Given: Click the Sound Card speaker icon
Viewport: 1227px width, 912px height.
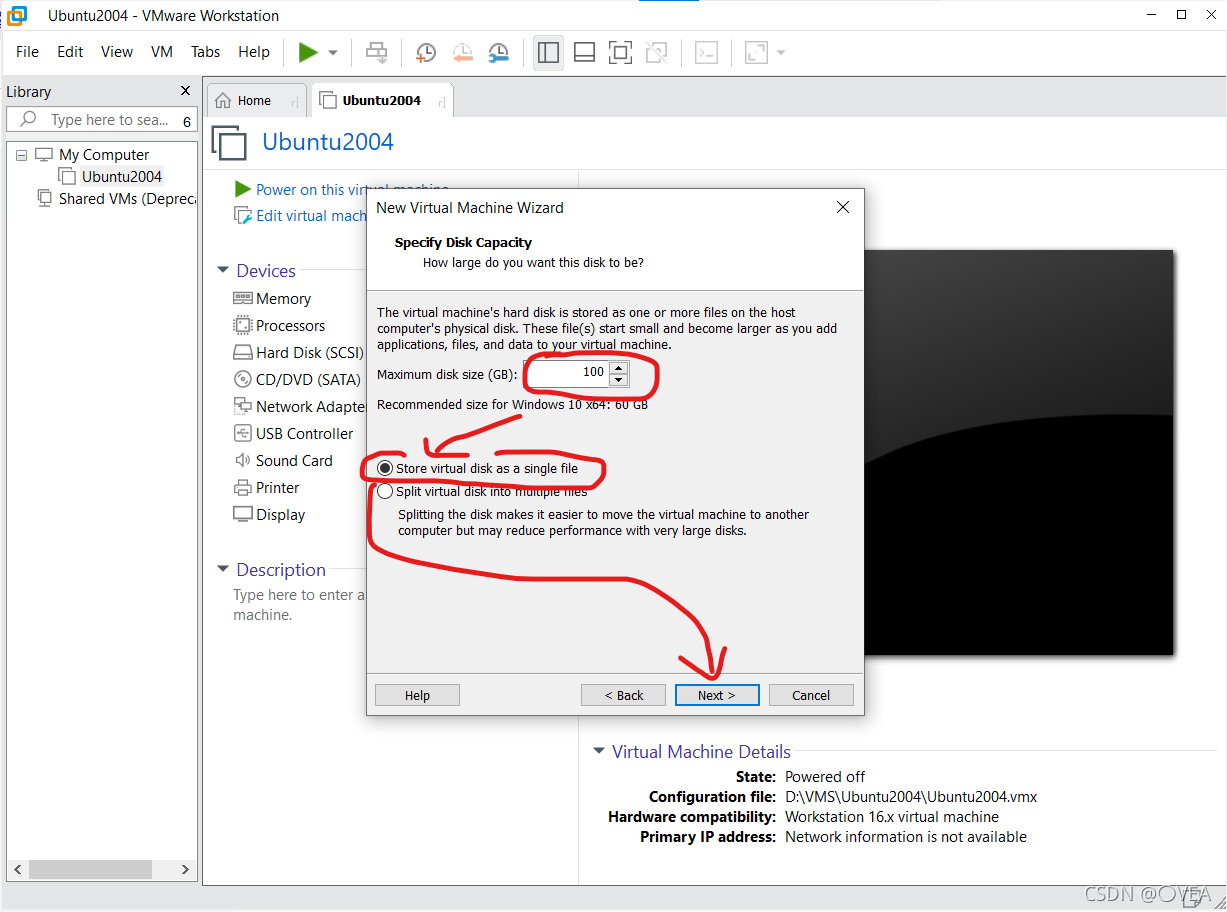Looking at the screenshot, I should pyautogui.click(x=243, y=461).
